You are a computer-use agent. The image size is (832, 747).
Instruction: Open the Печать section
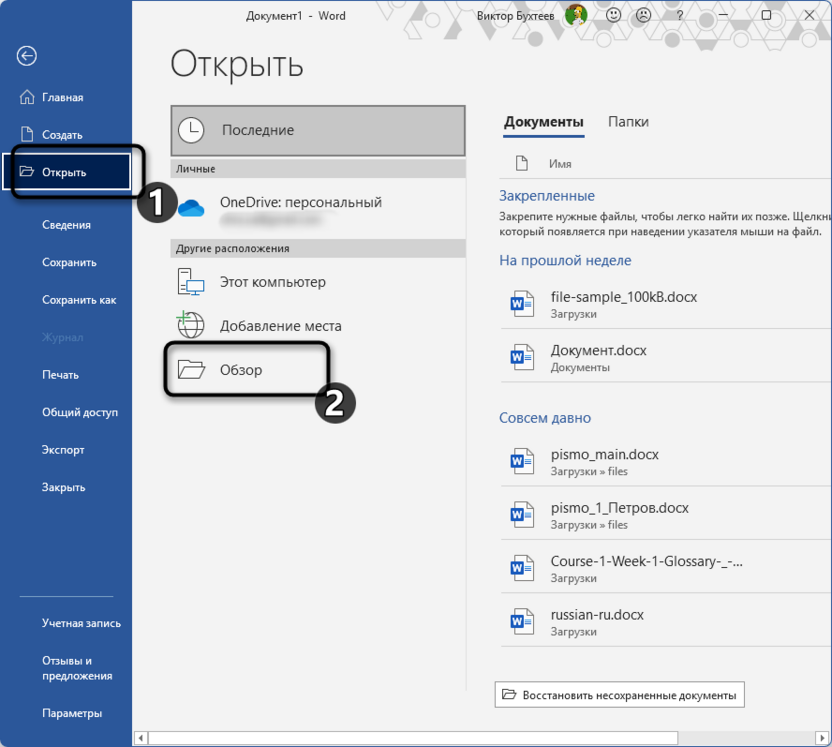click(66, 375)
